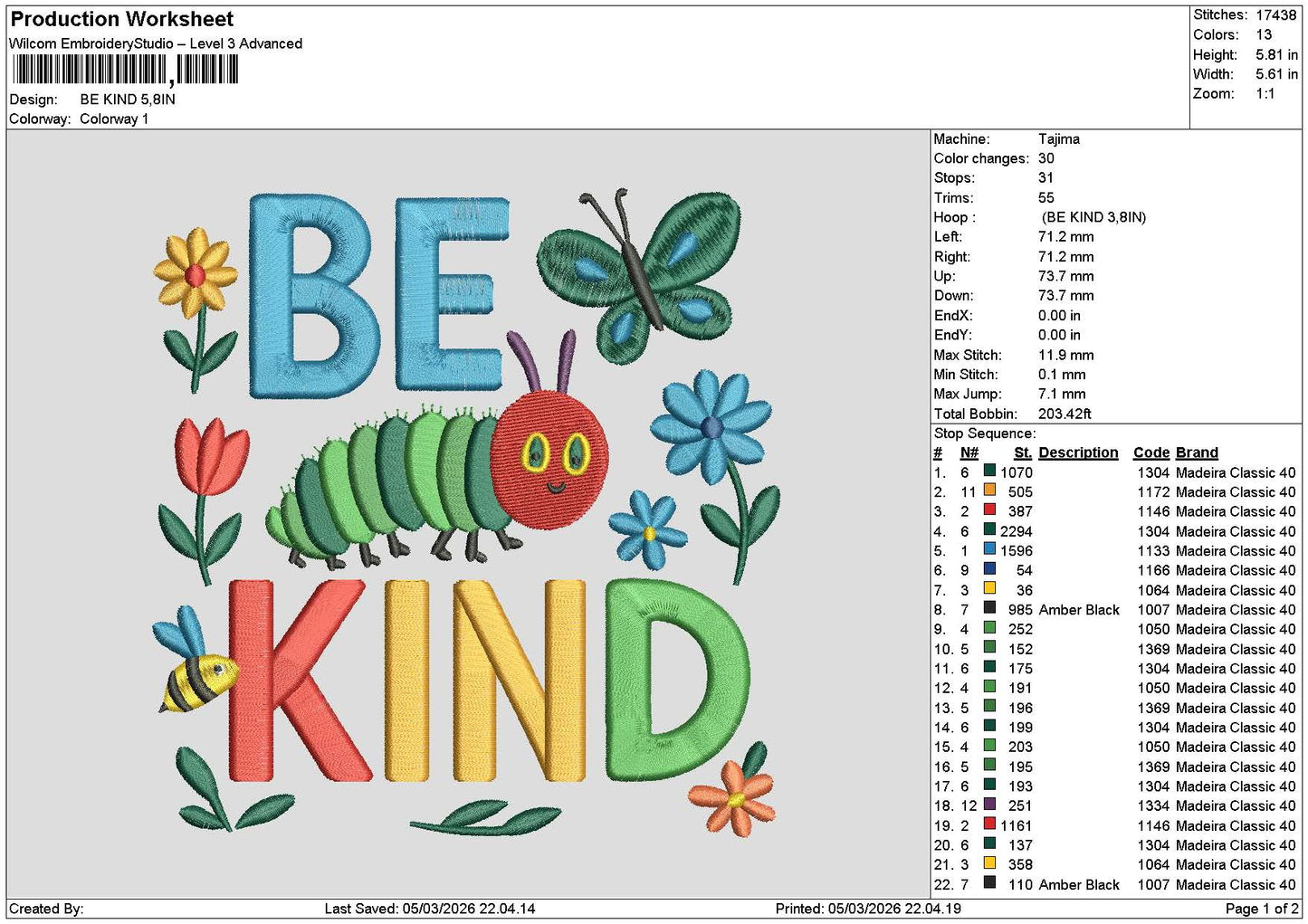Click the Total Bobbin value '203.42ft'
The image size is (1308, 924).
point(1065,414)
